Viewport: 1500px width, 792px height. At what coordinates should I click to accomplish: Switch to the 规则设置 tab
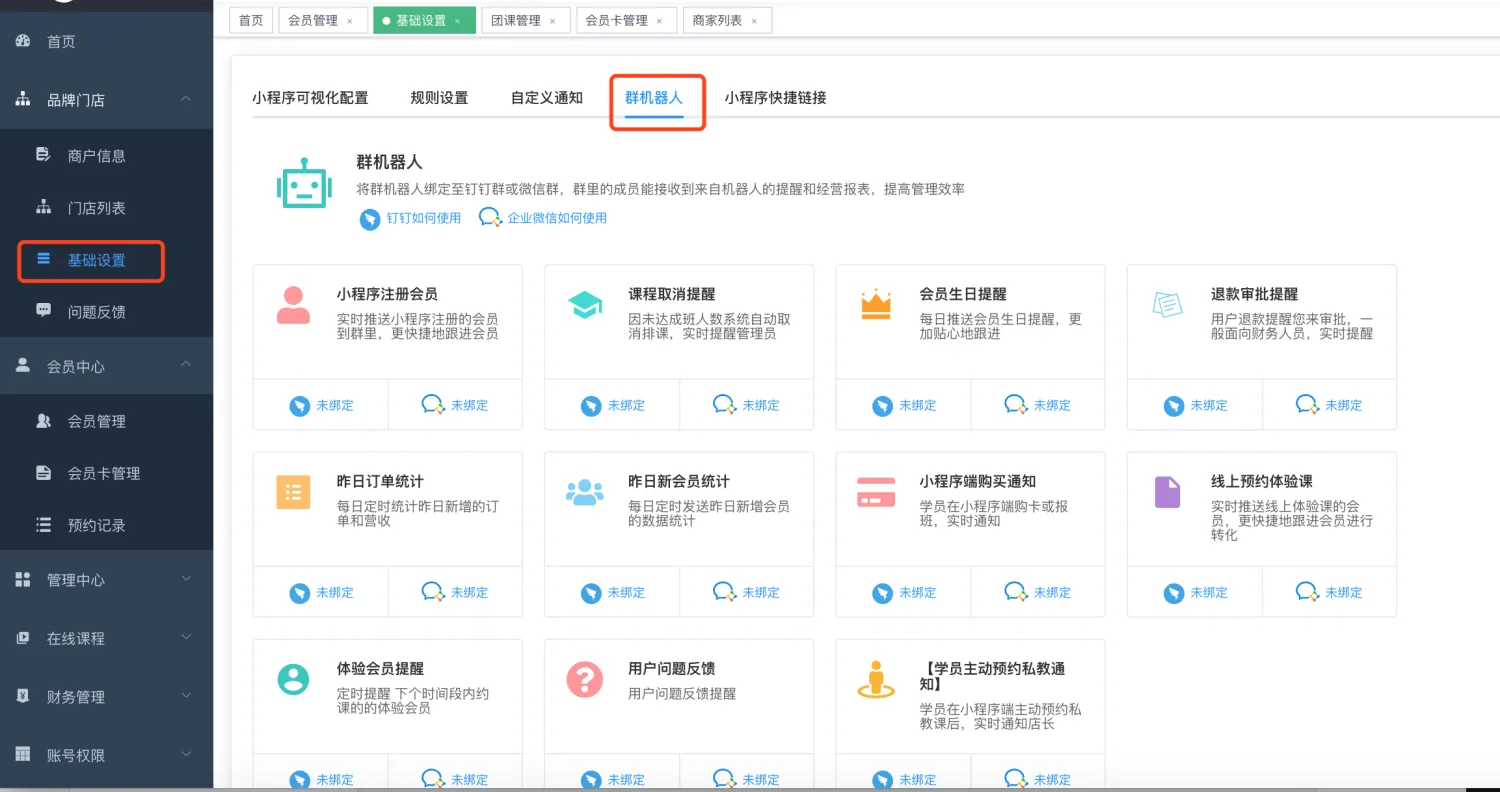click(439, 98)
